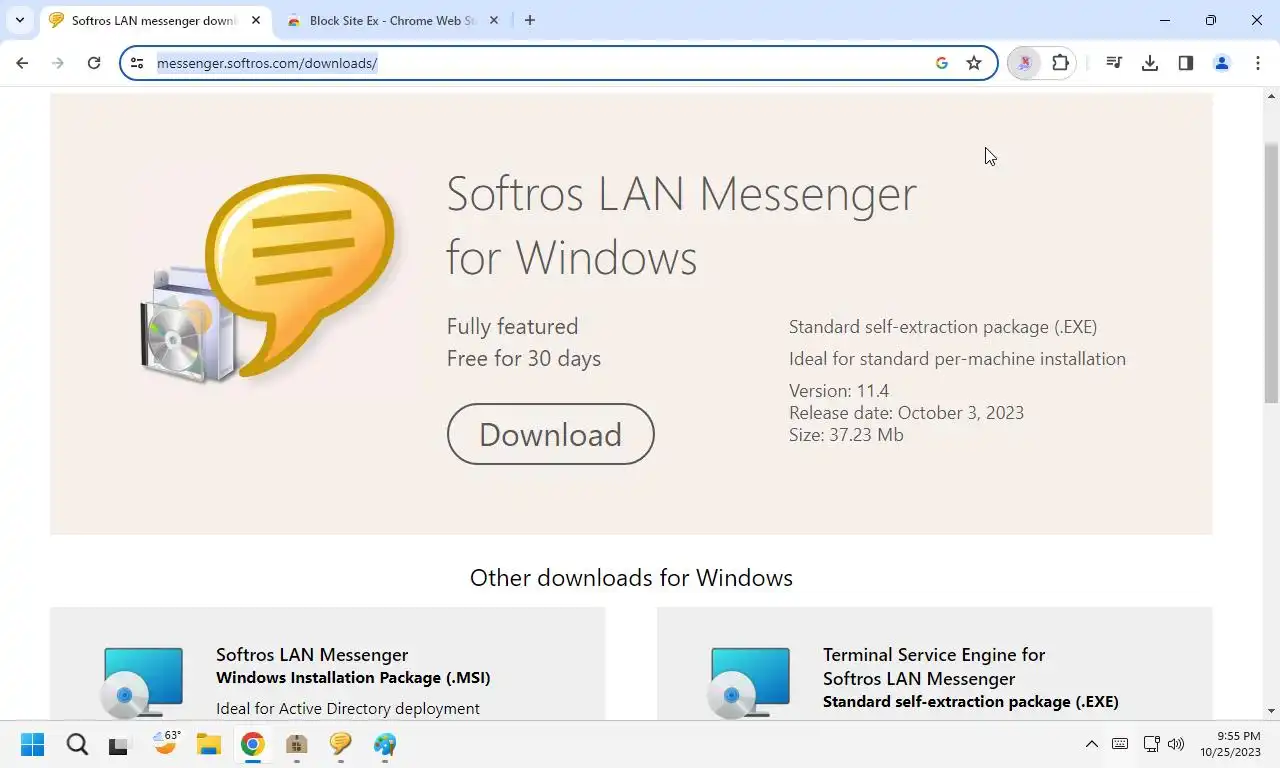Select 'Ideal for Active Directory deployment' text

click(x=348, y=708)
